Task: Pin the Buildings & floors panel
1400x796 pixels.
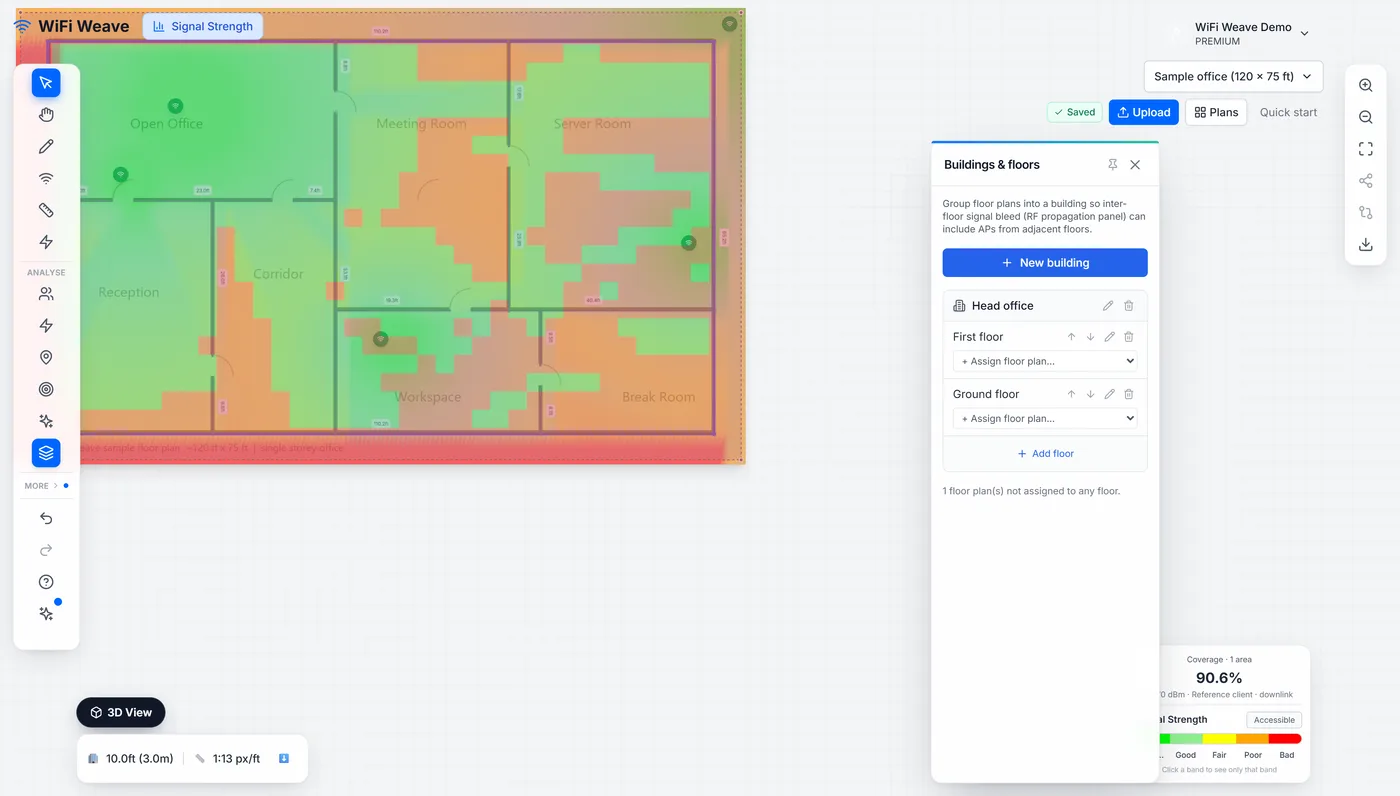Action: pyautogui.click(x=1113, y=165)
